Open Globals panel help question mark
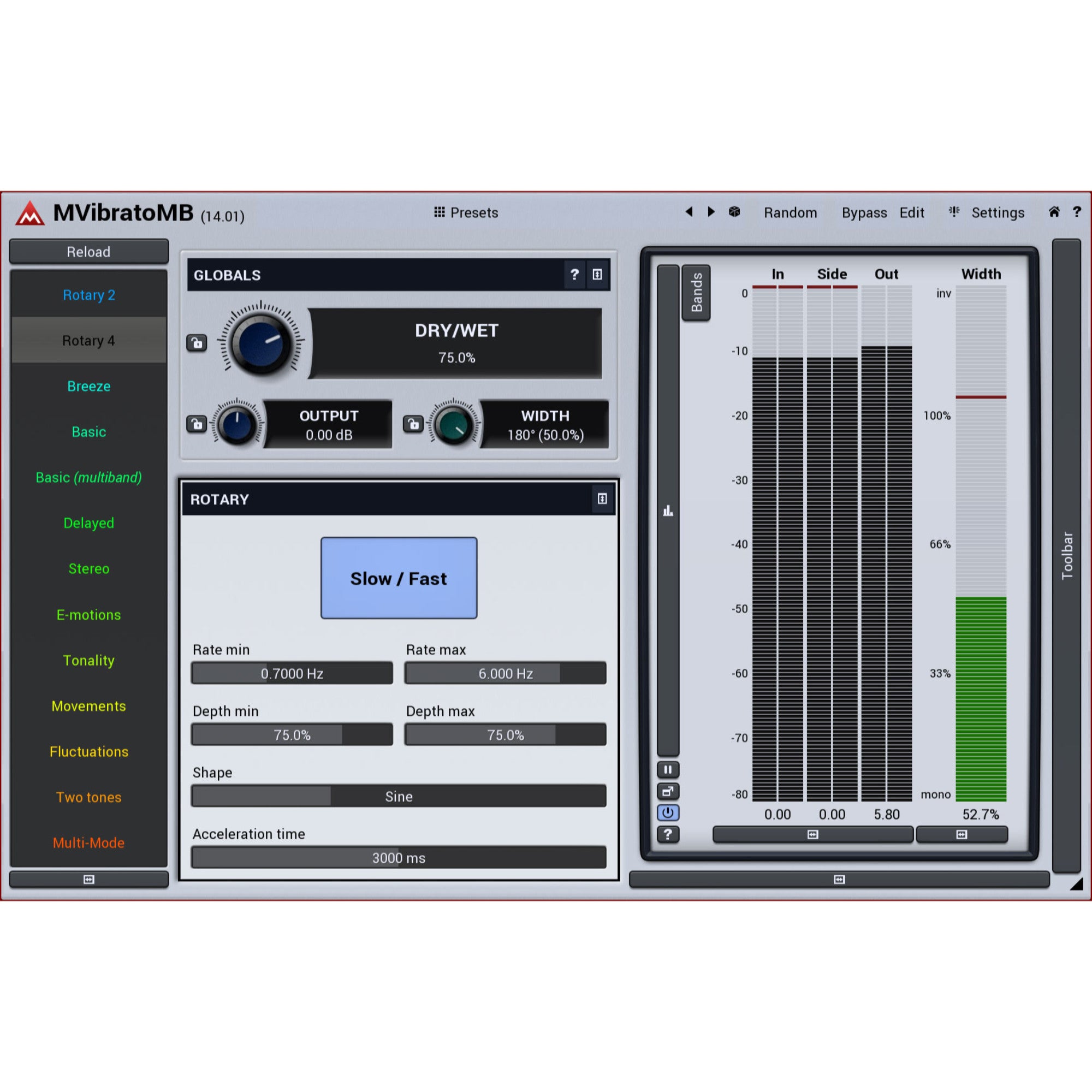The height and width of the screenshot is (1092, 1092). point(575,275)
